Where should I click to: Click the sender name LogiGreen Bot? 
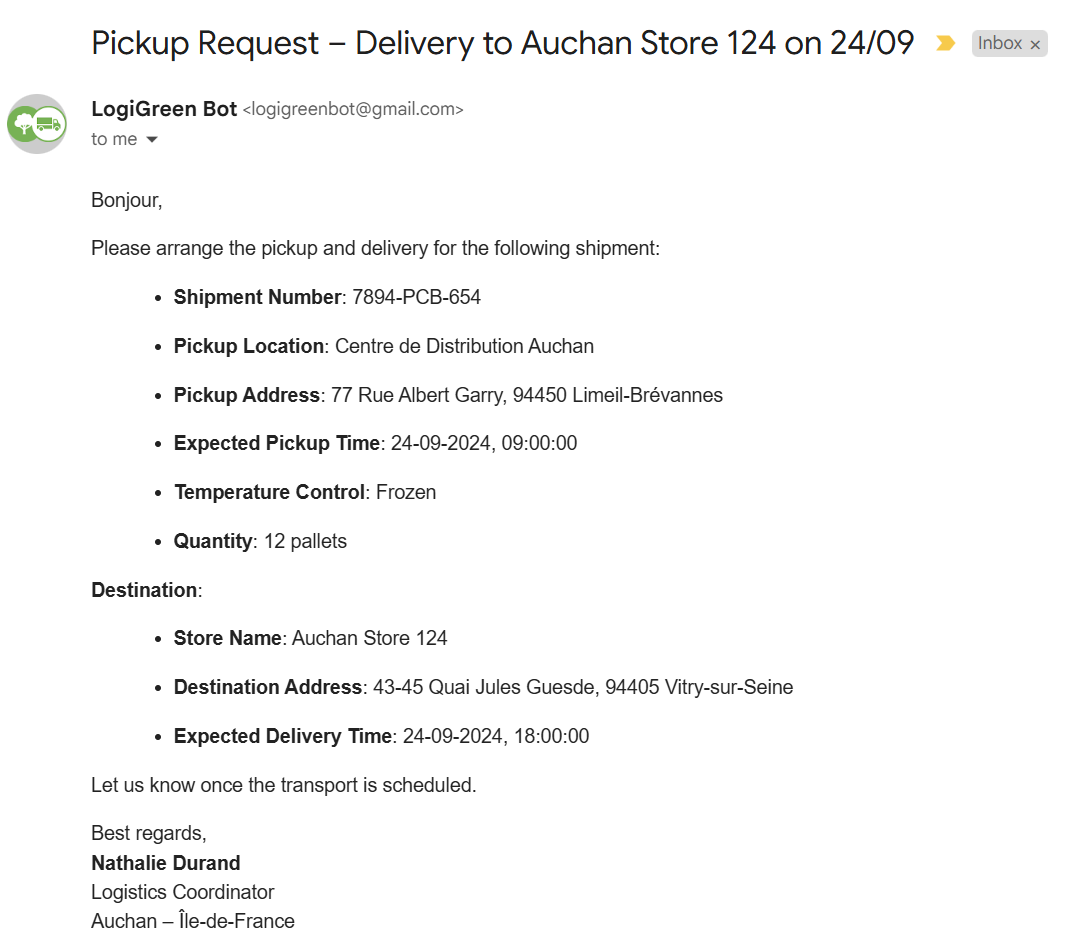(x=164, y=109)
